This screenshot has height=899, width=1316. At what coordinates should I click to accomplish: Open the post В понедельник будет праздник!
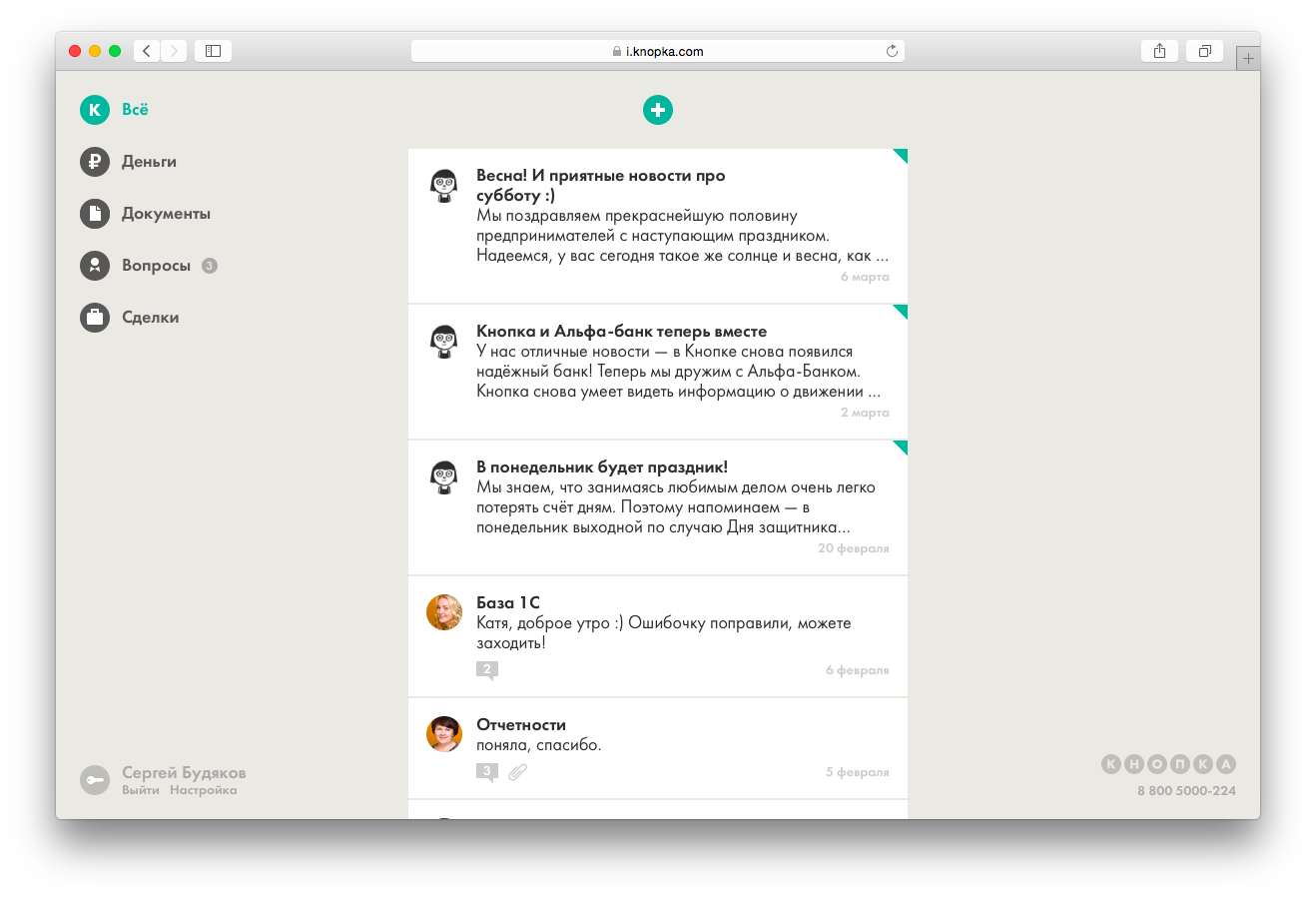(602, 467)
